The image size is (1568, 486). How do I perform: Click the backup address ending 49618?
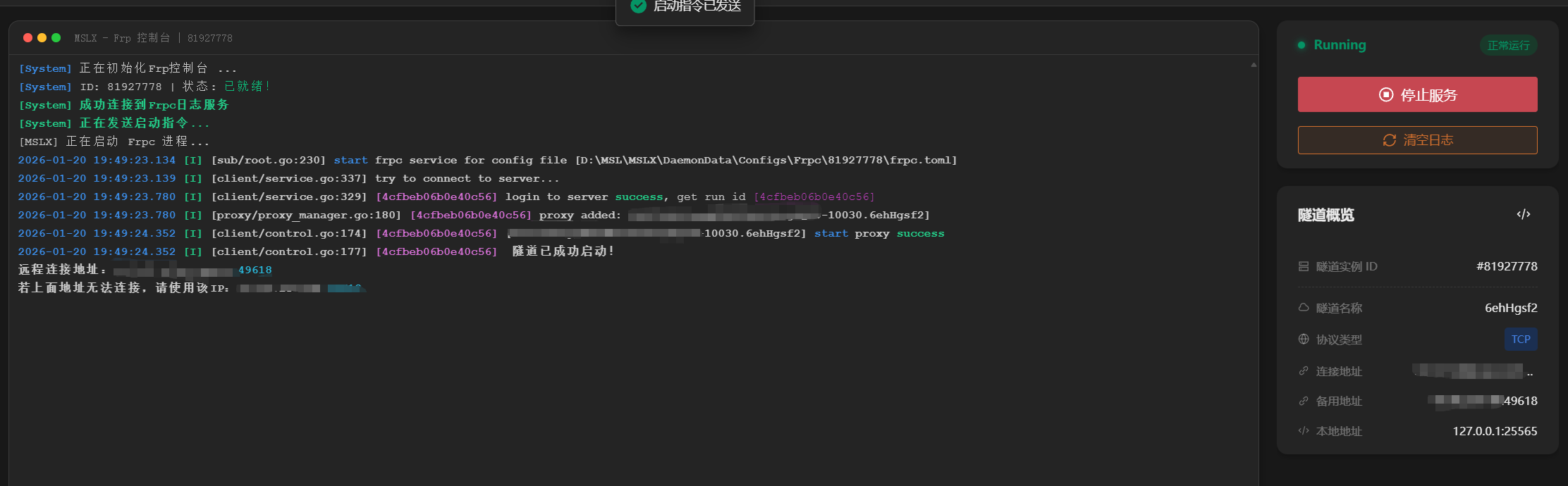(x=1483, y=401)
